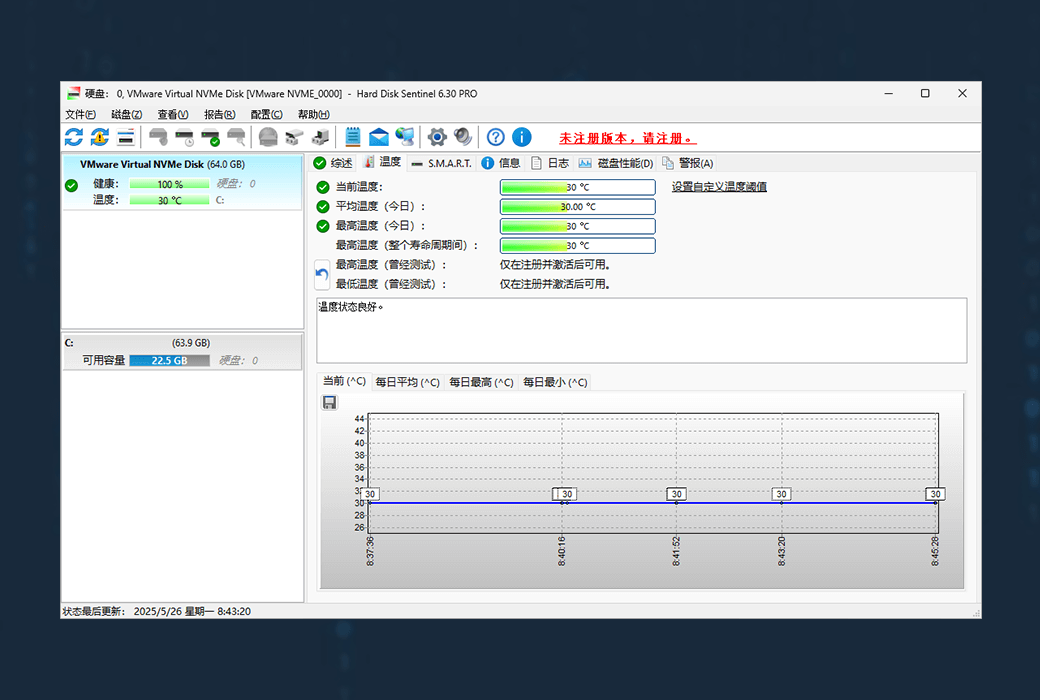Screen dimensions: 1040x700
Task: Click the refresh icon with warning triangle
Action: pyautogui.click(x=99, y=137)
